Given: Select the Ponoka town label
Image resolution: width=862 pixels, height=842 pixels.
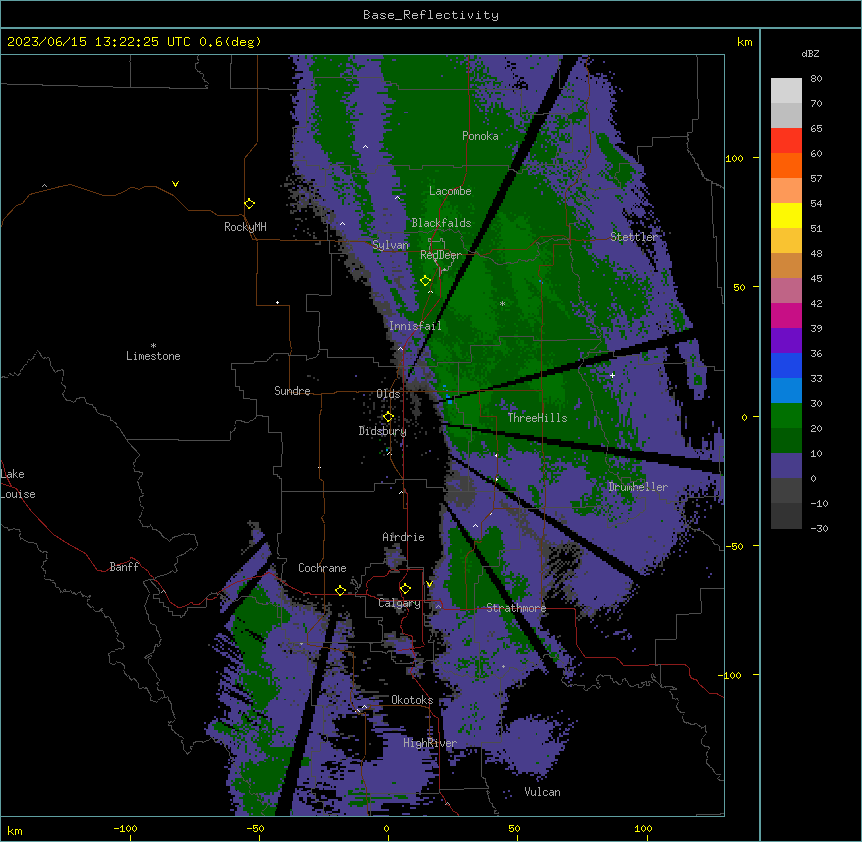Looking at the screenshot, I should (x=480, y=136).
